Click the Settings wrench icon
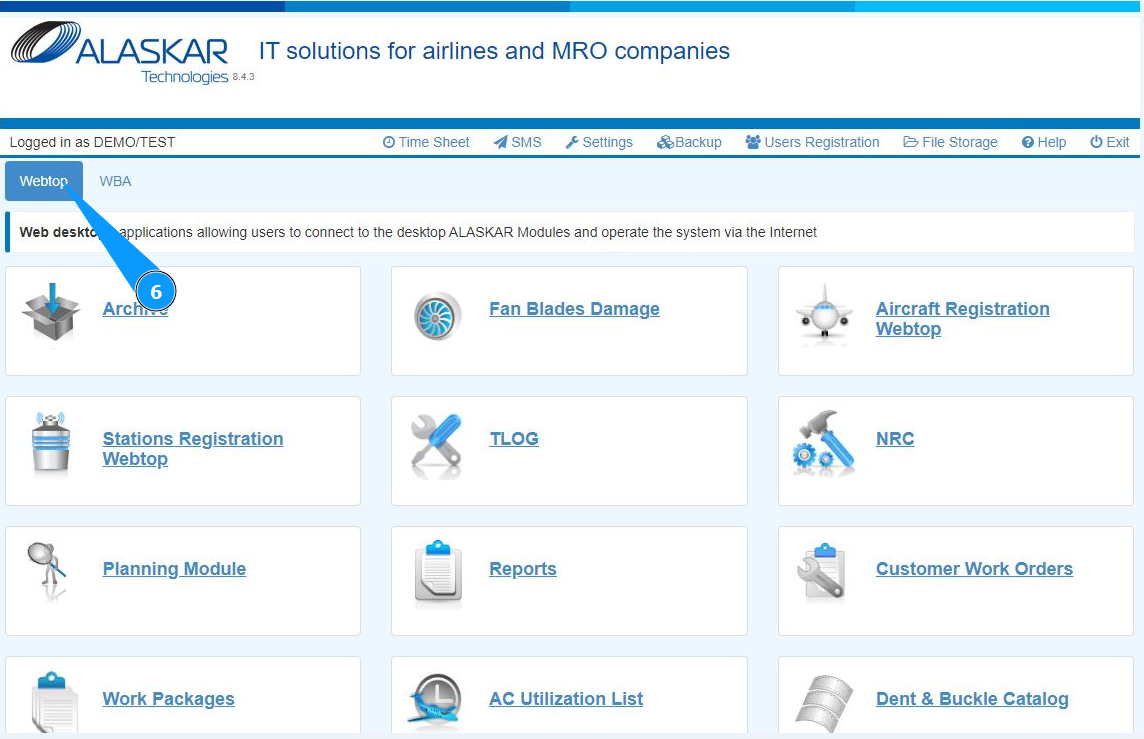 point(572,142)
